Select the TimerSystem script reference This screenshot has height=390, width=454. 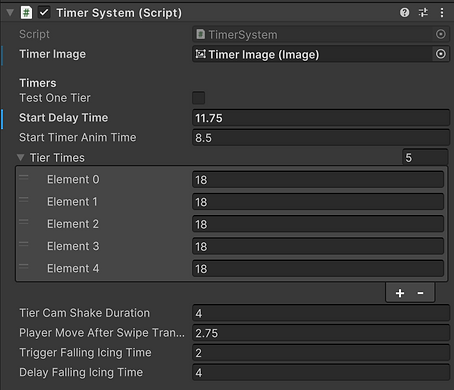pos(313,34)
